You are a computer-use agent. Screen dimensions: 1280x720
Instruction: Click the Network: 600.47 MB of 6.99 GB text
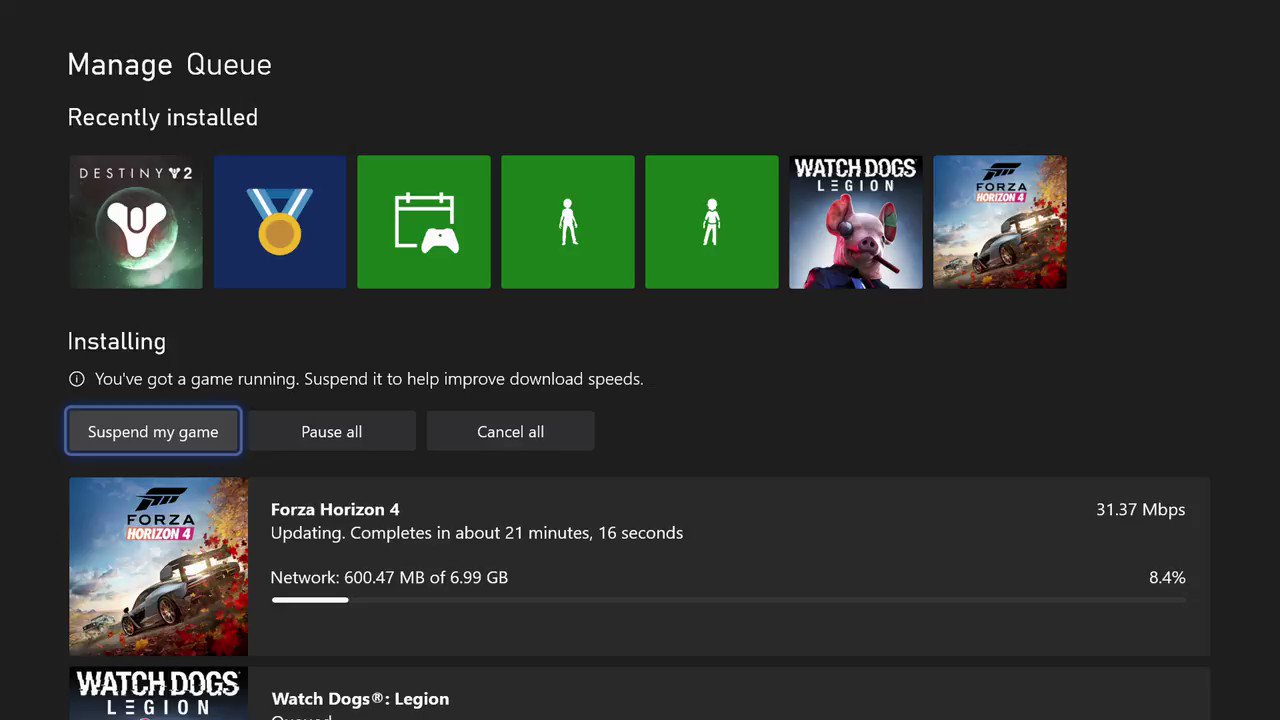tap(389, 577)
